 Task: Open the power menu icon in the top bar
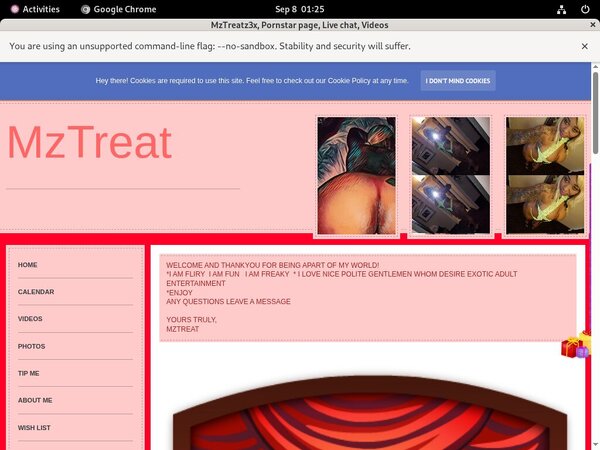pos(586,9)
